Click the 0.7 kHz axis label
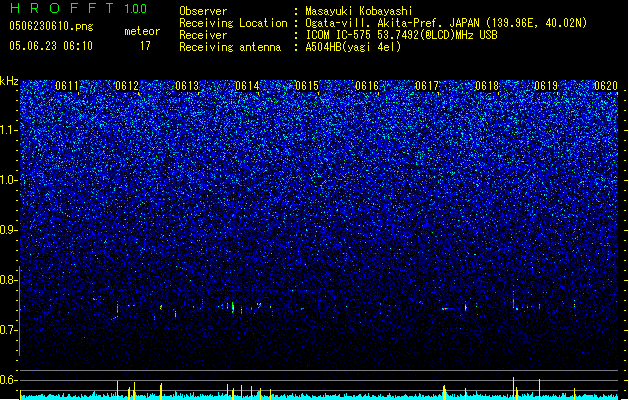This screenshot has height=400, width=629. tap(8, 330)
